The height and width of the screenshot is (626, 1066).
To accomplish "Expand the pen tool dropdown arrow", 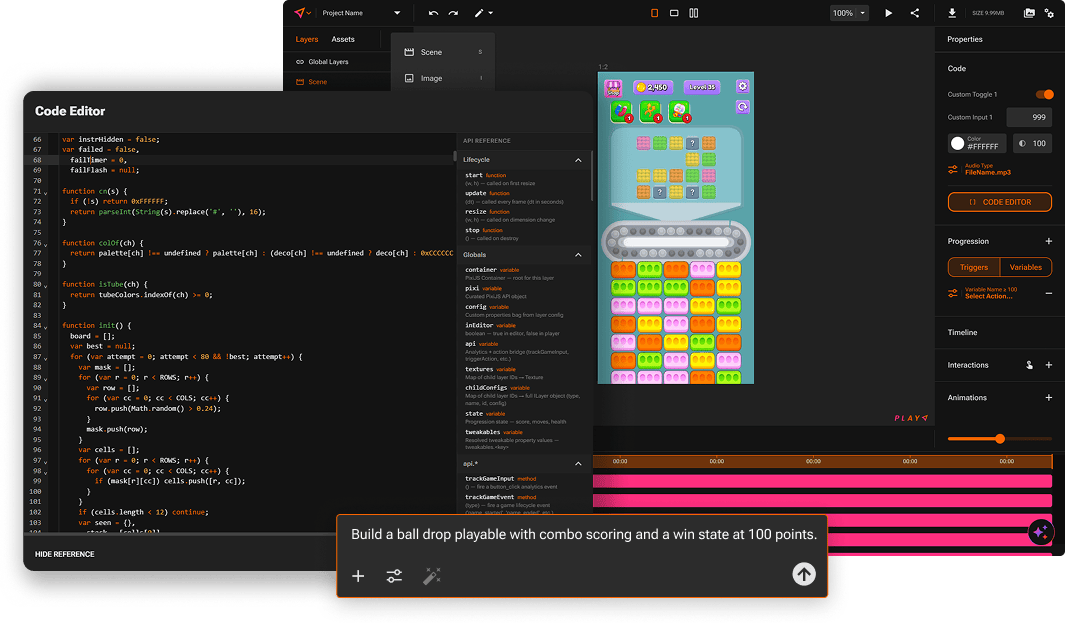I will 491,13.
